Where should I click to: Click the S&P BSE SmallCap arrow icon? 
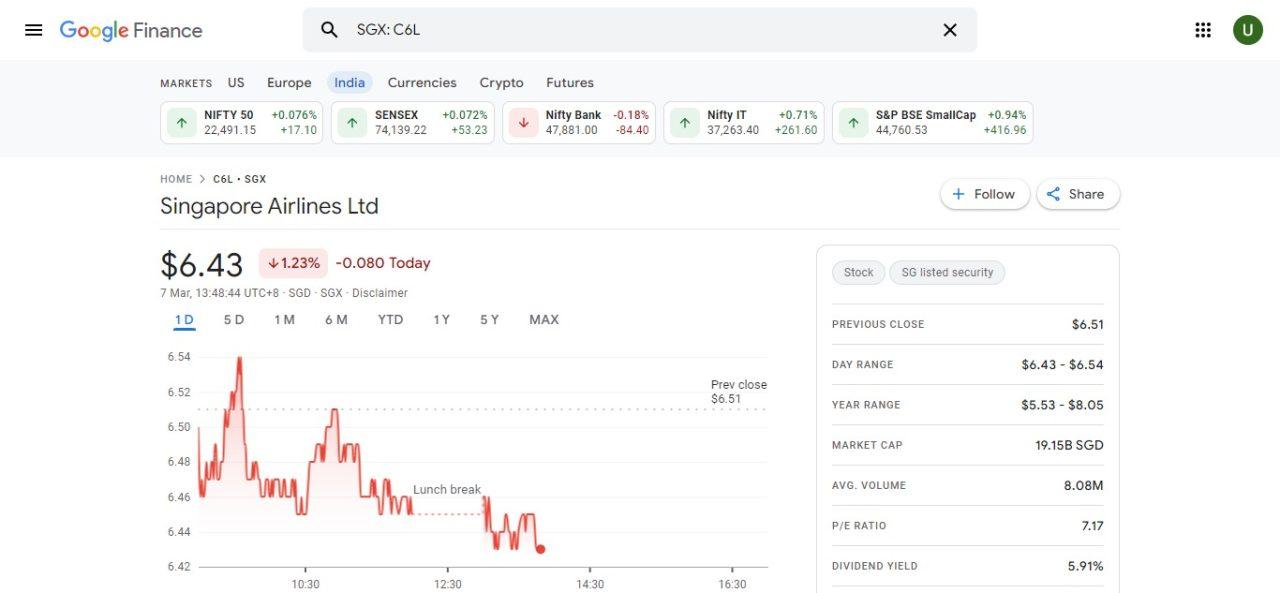click(x=853, y=123)
